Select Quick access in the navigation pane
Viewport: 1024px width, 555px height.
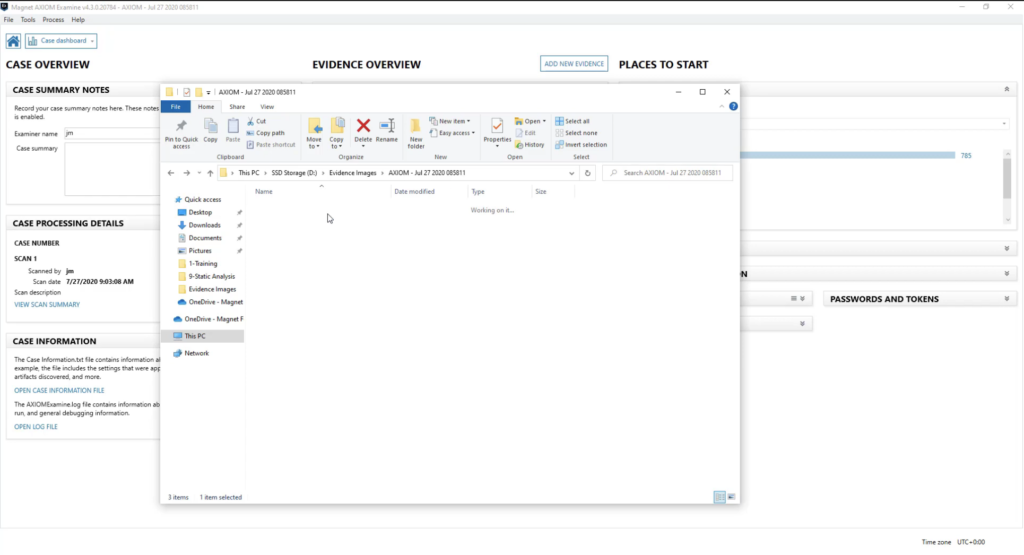click(x=202, y=200)
